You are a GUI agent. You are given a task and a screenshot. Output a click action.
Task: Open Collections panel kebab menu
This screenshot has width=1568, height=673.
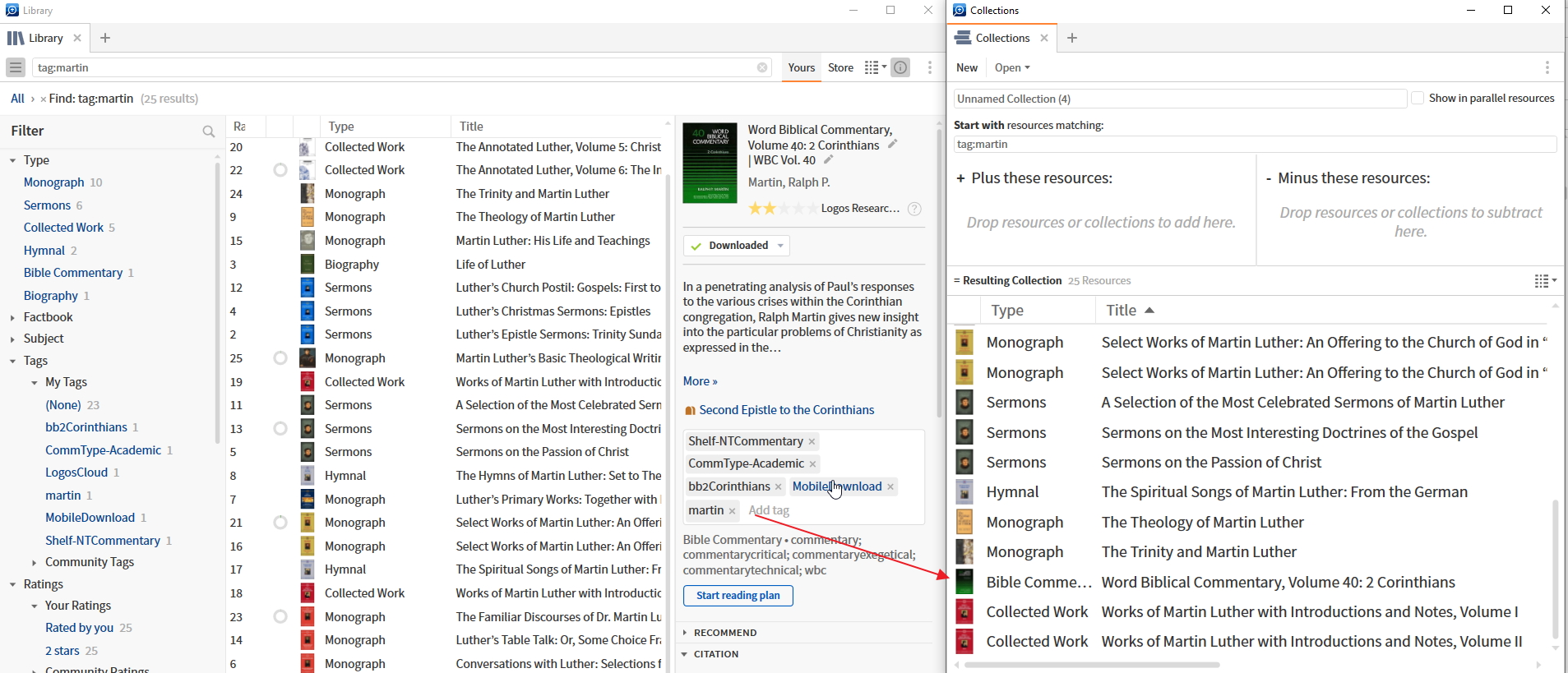(x=1547, y=67)
